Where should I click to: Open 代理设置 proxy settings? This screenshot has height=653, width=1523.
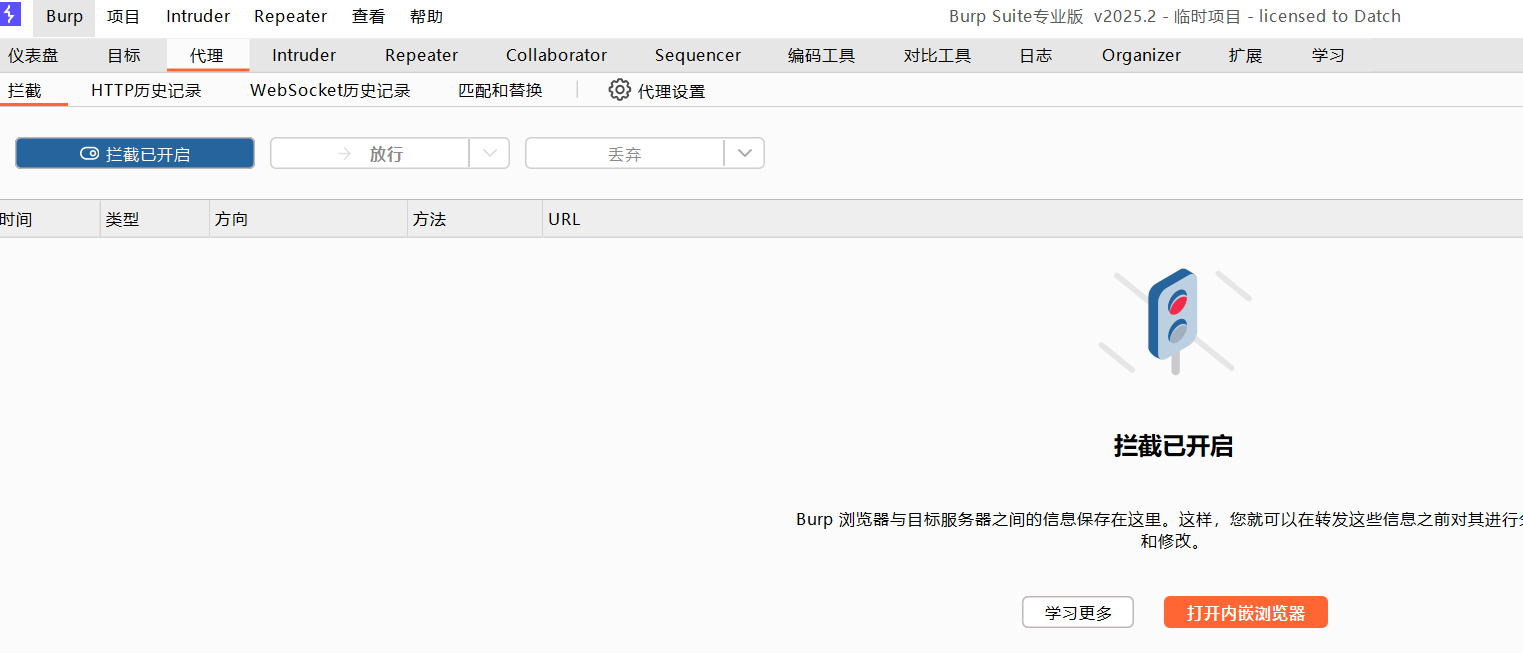click(657, 91)
